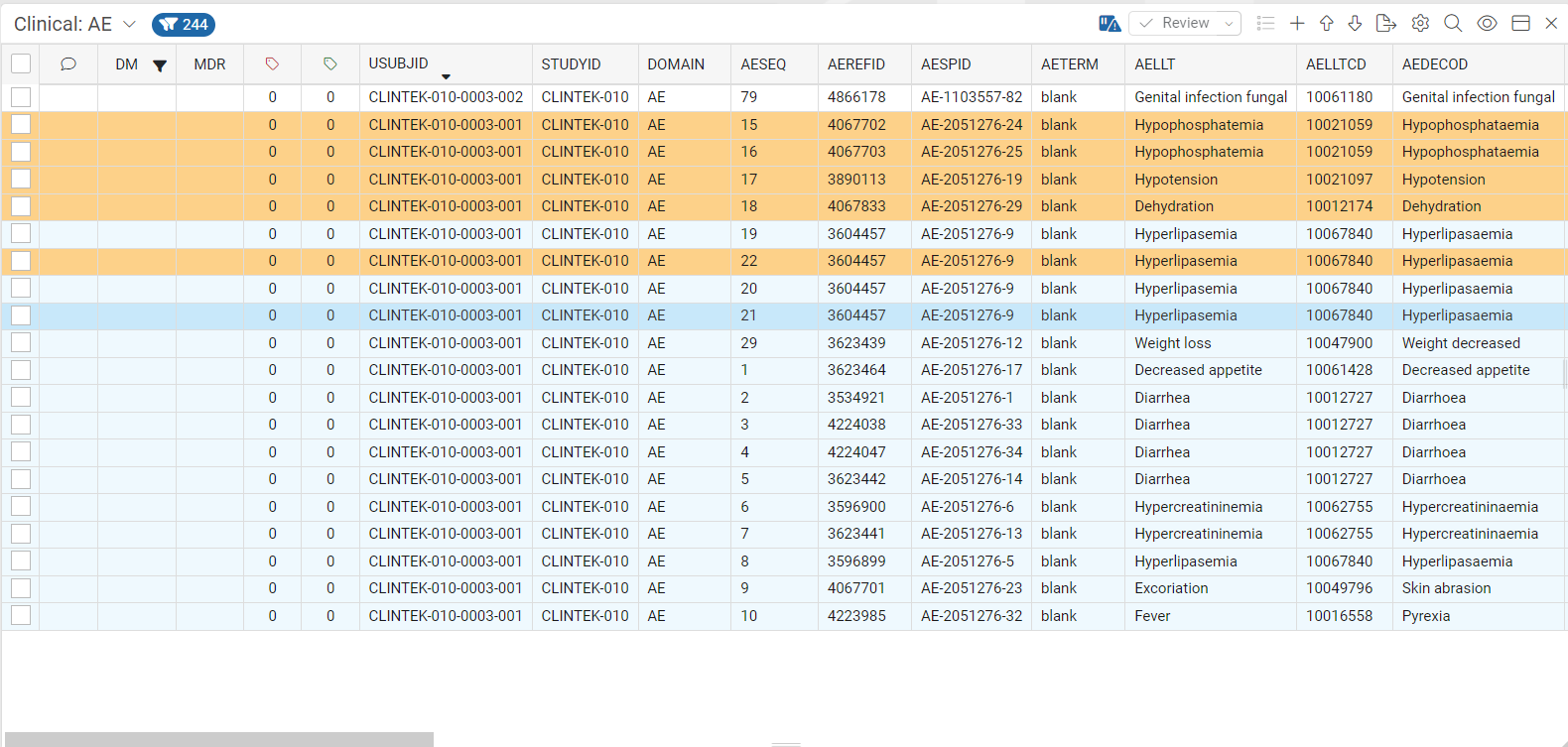Click the DM column filter funnel icon
1568x747 pixels.
[160, 66]
